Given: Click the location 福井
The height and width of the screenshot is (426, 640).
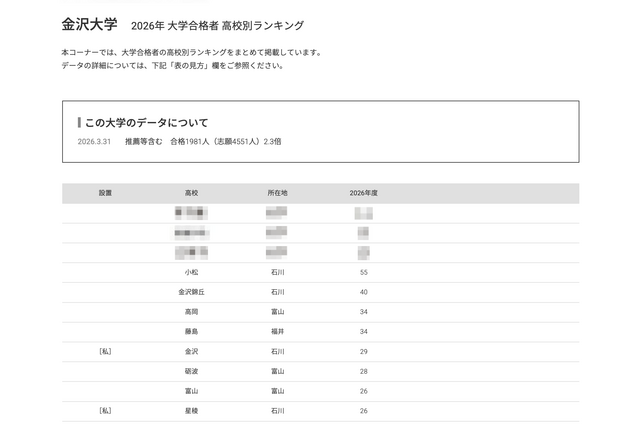Looking at the screenshot, I should click(x=278, y=332).
